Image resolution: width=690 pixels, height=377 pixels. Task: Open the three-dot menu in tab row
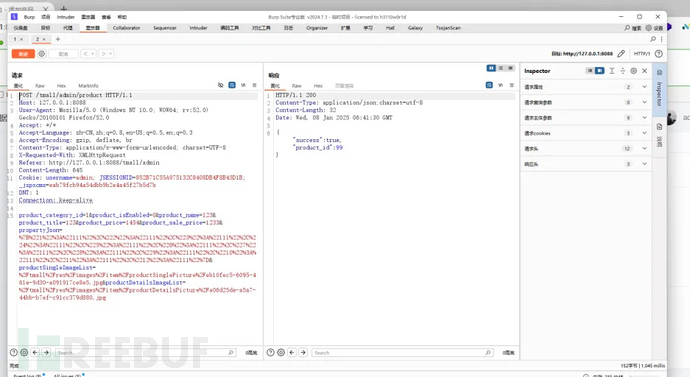click(661, 39)
